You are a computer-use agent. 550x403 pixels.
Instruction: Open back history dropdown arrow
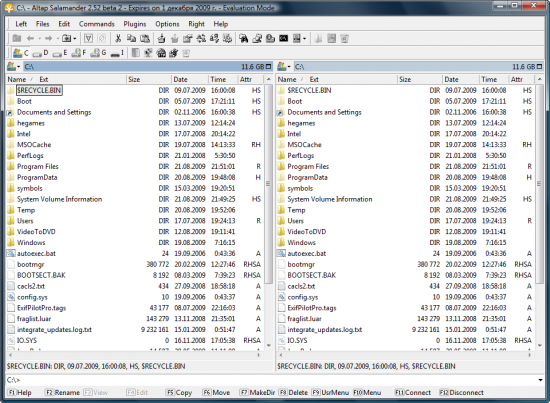[39, 39]
